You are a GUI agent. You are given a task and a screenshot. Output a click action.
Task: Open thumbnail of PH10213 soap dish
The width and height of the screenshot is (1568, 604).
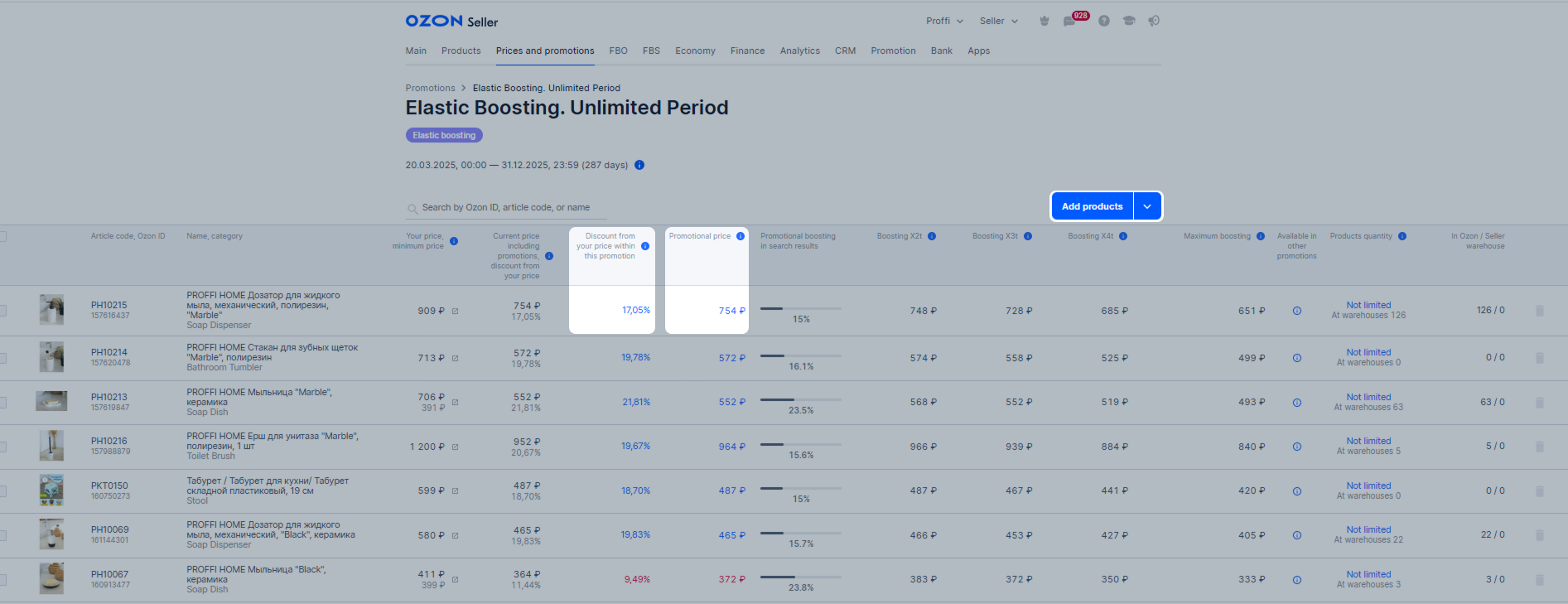51,401
